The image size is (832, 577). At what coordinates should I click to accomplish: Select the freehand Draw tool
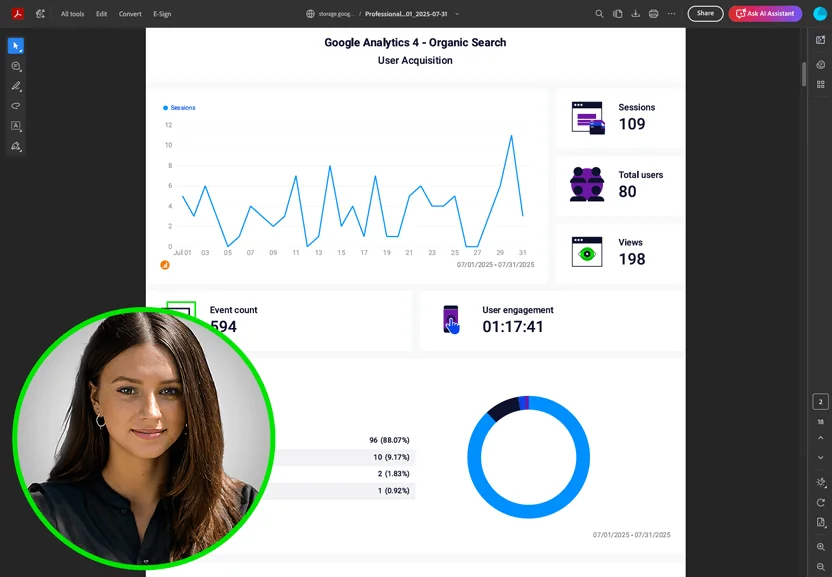tap(16, 106)
